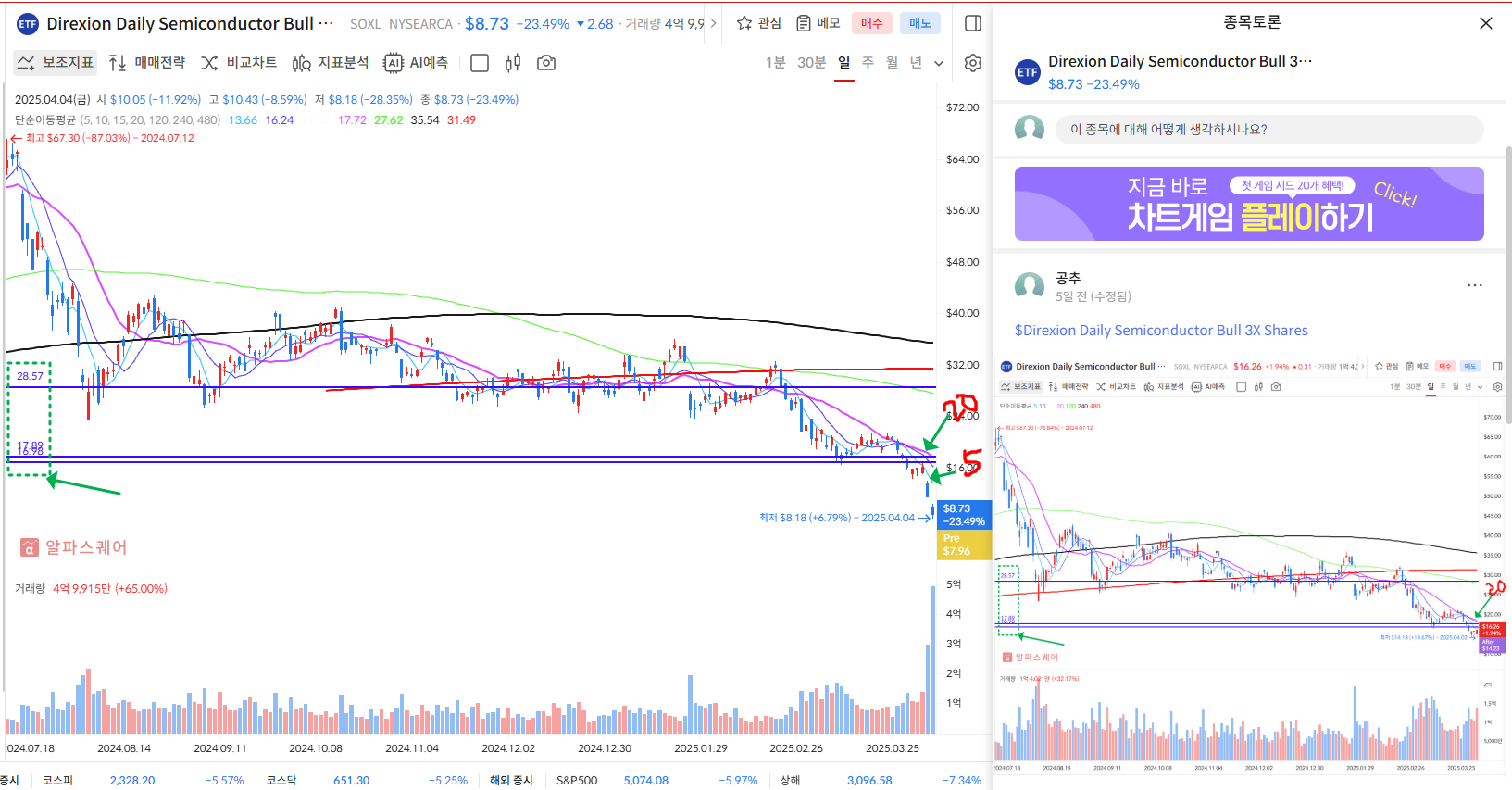The width and height of the screenshot is (1512, 790).
Task: Select the 월 monthly timeframe
Action: click(x=892, y=63)
